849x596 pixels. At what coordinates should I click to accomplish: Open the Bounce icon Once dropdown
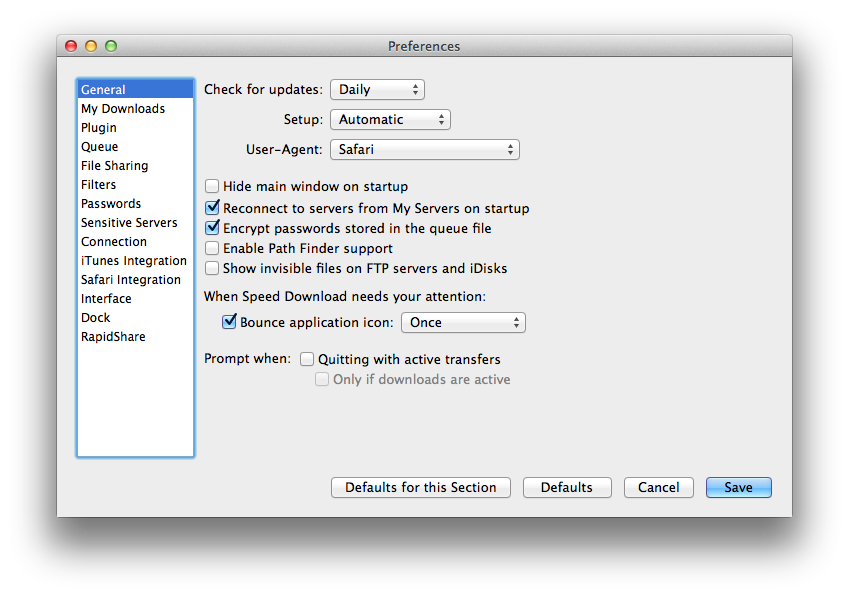click(462, 323)
